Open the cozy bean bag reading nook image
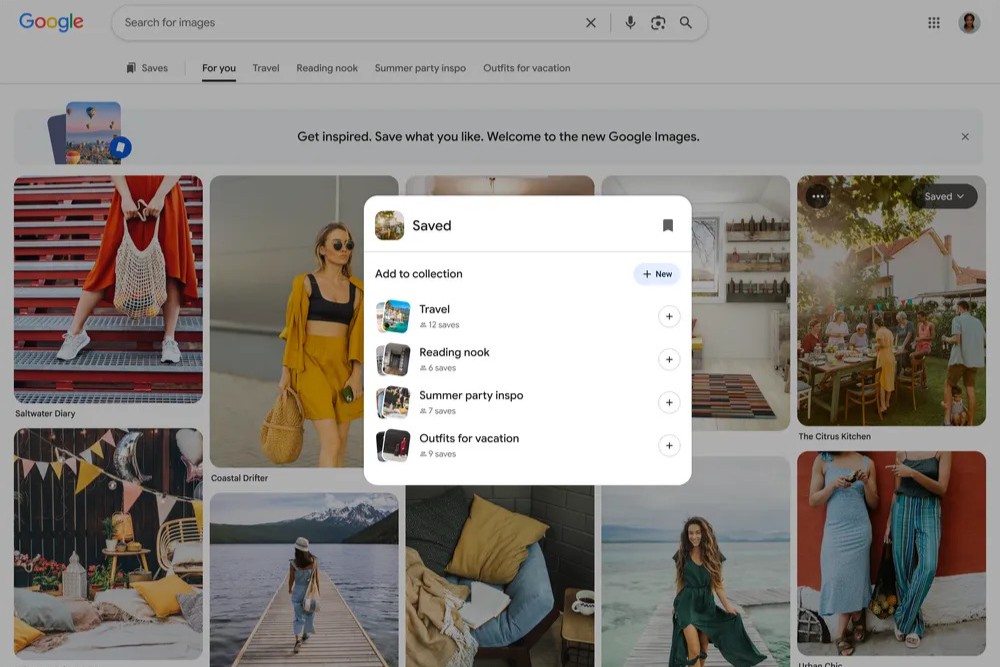 (500, 577)
